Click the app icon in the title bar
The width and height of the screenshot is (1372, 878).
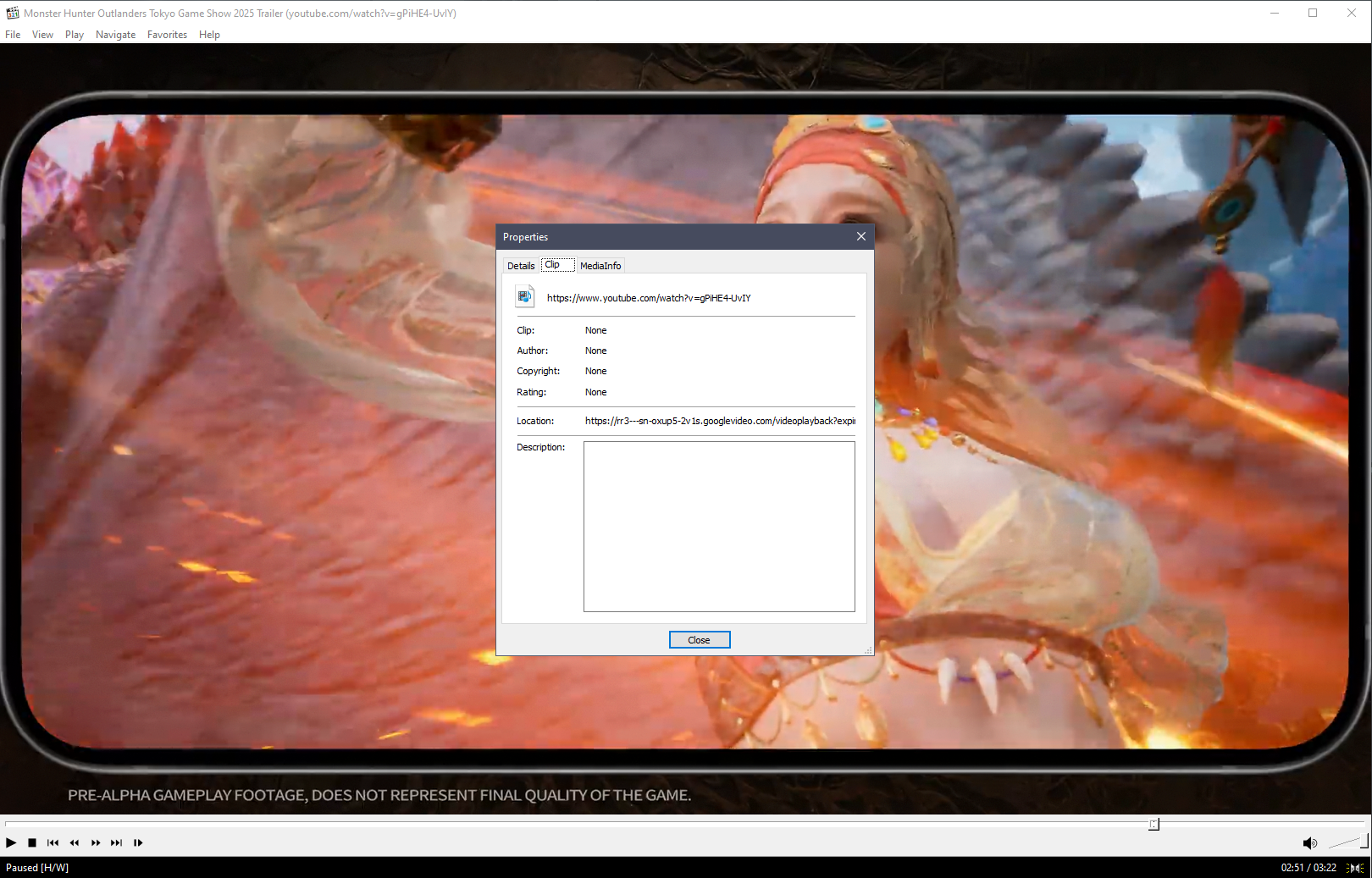click(13, 13)
